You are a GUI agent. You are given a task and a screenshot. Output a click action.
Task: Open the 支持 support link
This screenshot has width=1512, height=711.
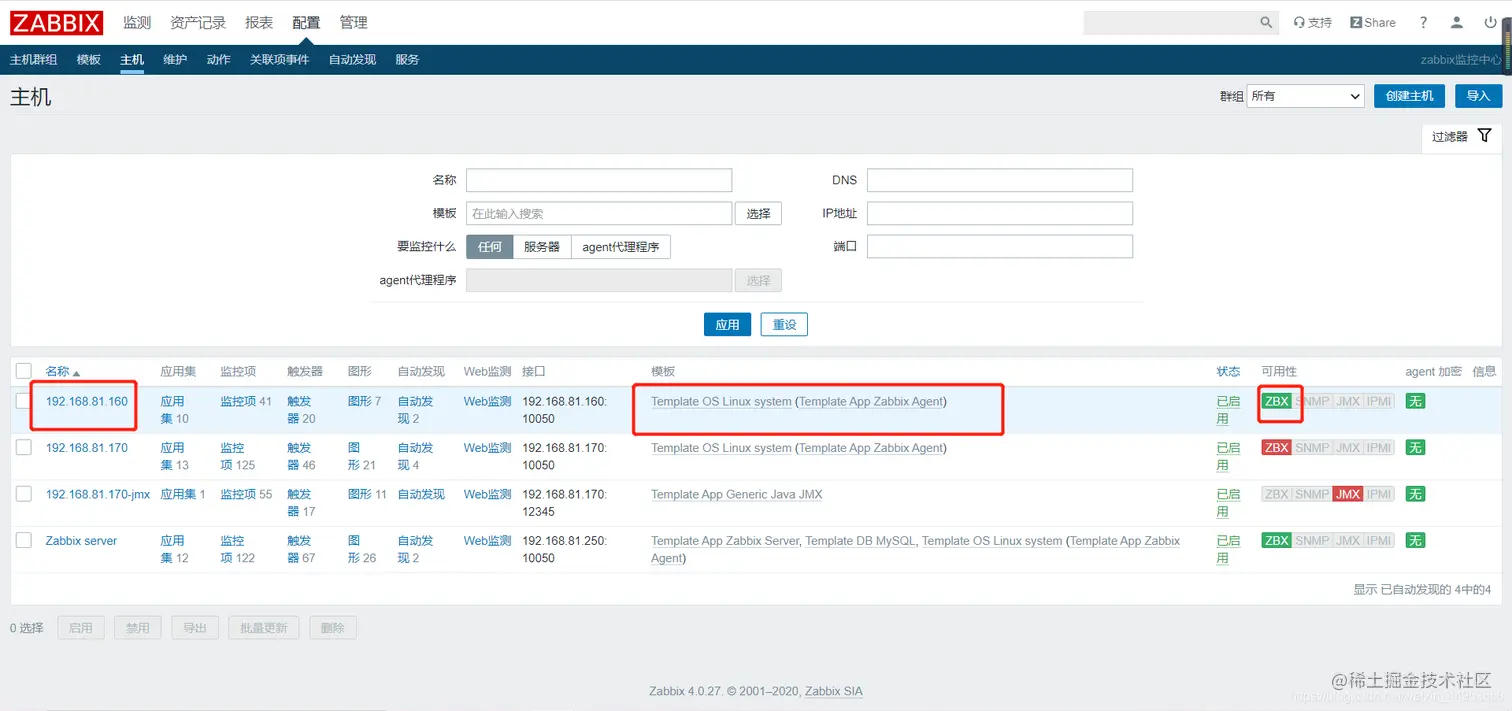[1312, 22]
